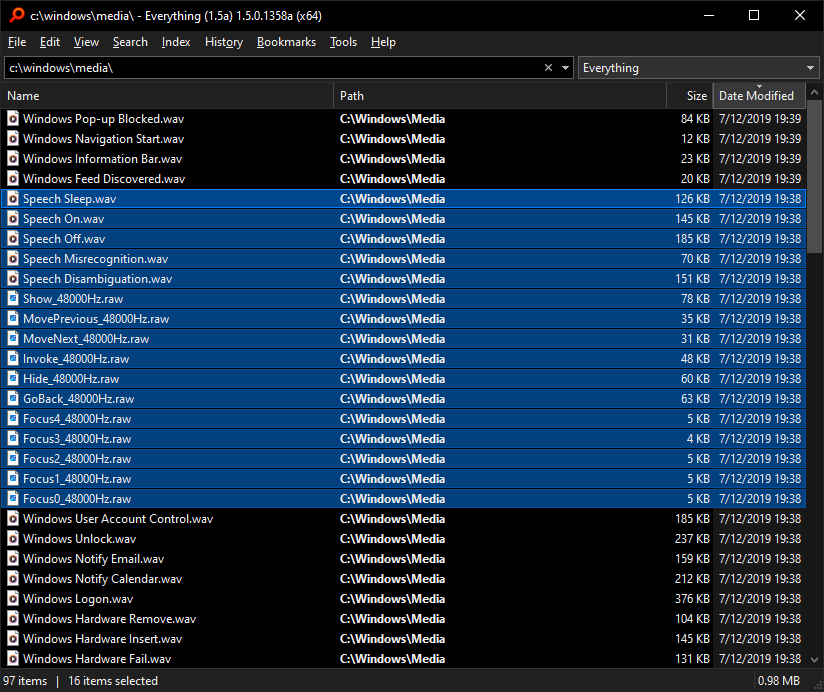This screenshot has width=824, height=692.
Task: Click the icon for Show_48000Hz.raw
Action: coord(13,298)
